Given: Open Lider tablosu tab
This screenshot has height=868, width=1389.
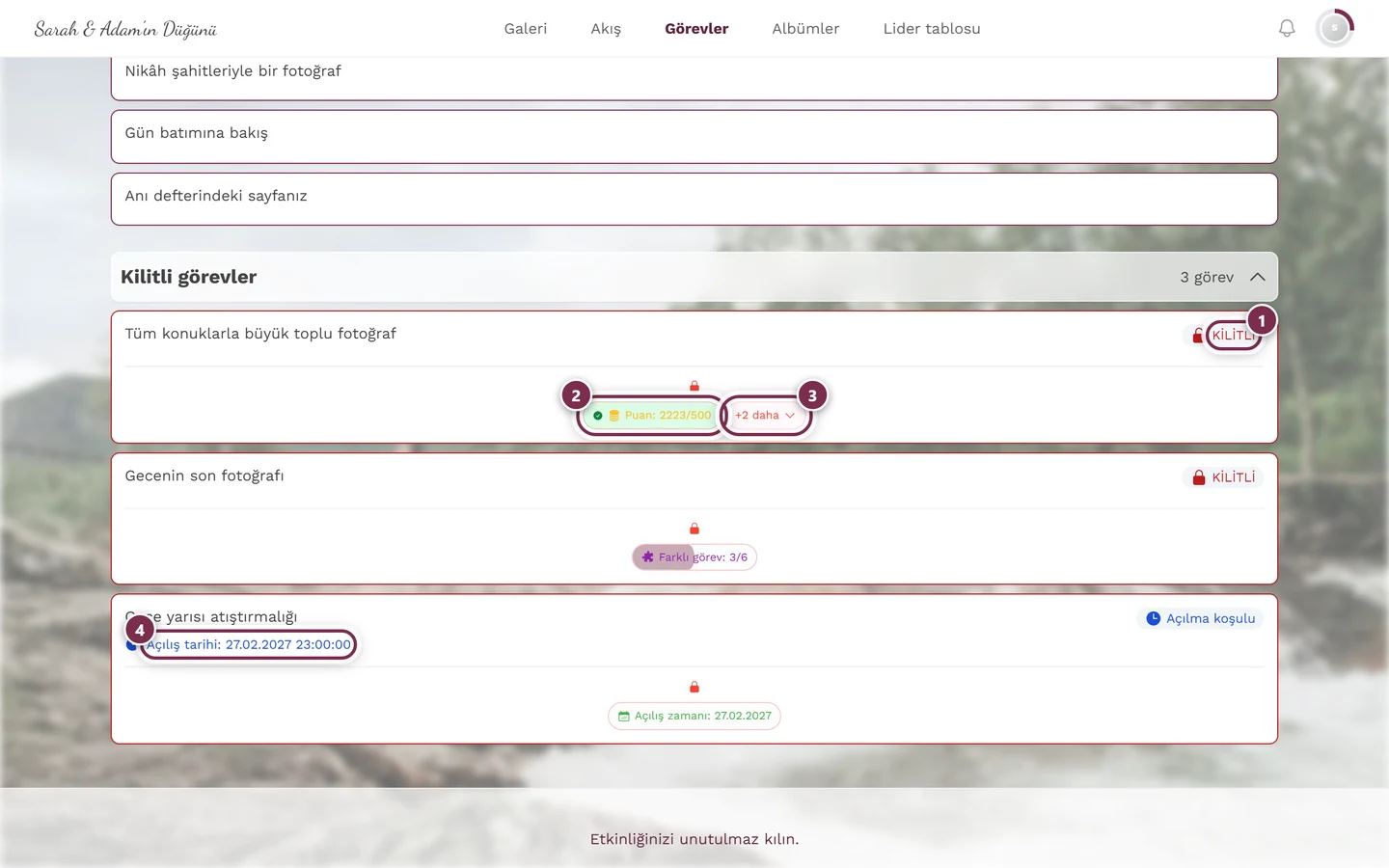Looking at the screenshot, I should click(x=932, y=29).
